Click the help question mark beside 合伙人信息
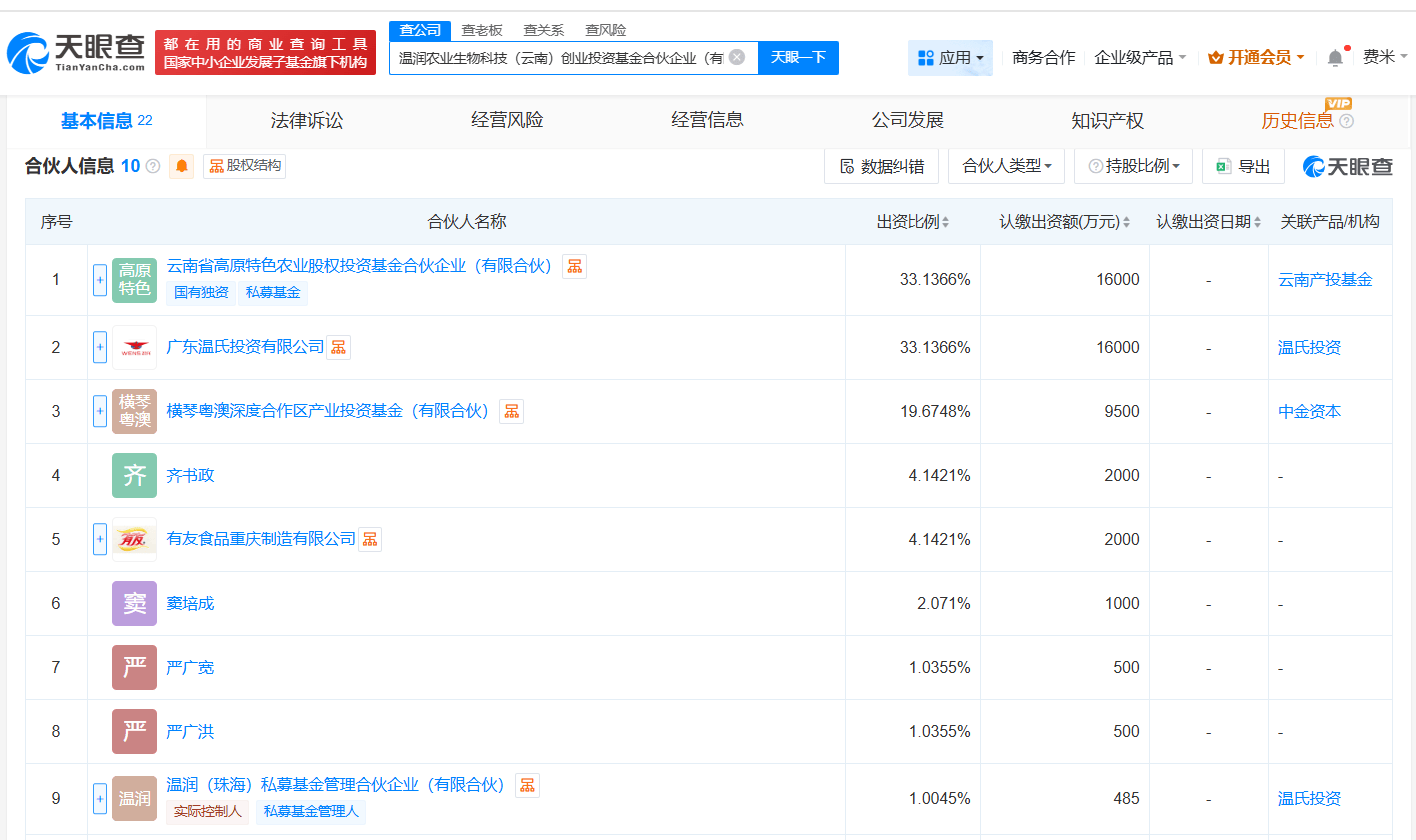Image resolution: width=1416 pixels, height=840 pixels. [153, 166]
